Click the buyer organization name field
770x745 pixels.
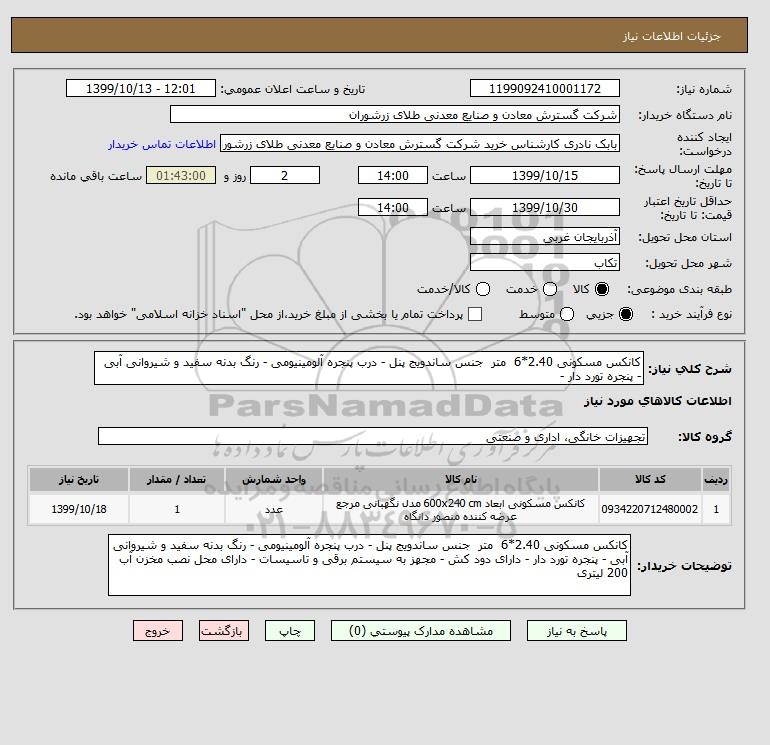[394, 115]
